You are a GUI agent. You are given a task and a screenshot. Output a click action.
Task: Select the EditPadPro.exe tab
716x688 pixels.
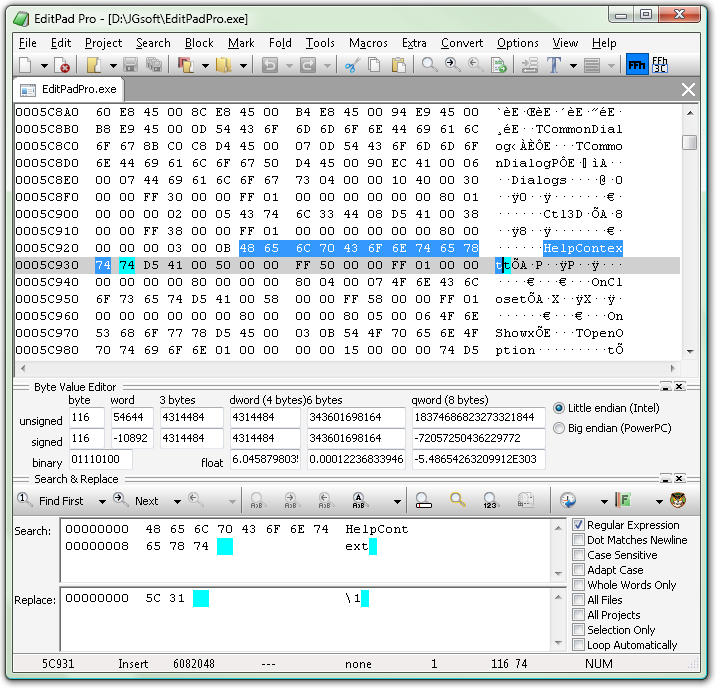[x=68, y=89]
